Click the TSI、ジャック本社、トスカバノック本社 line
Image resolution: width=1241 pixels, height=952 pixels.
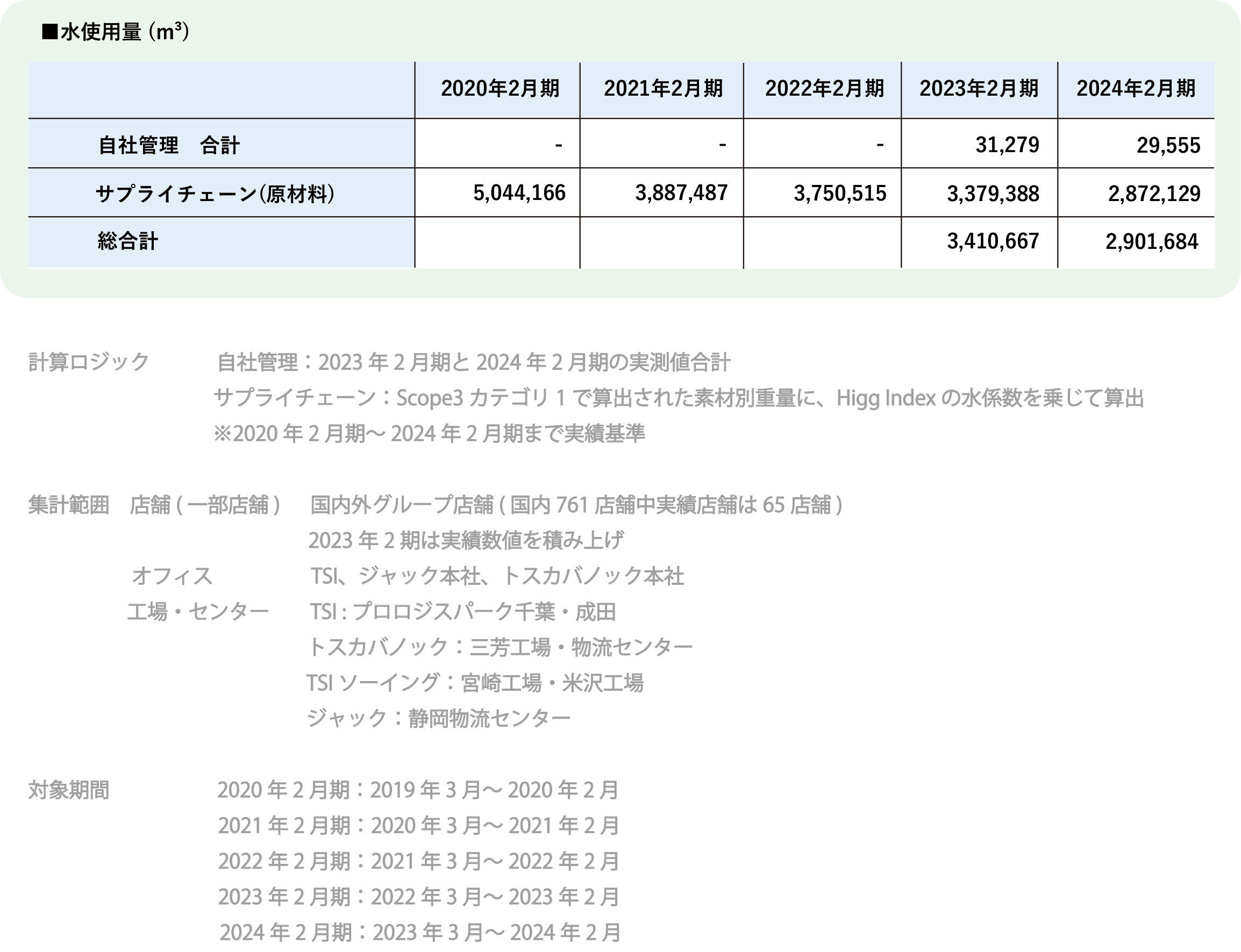click(497, 576)
